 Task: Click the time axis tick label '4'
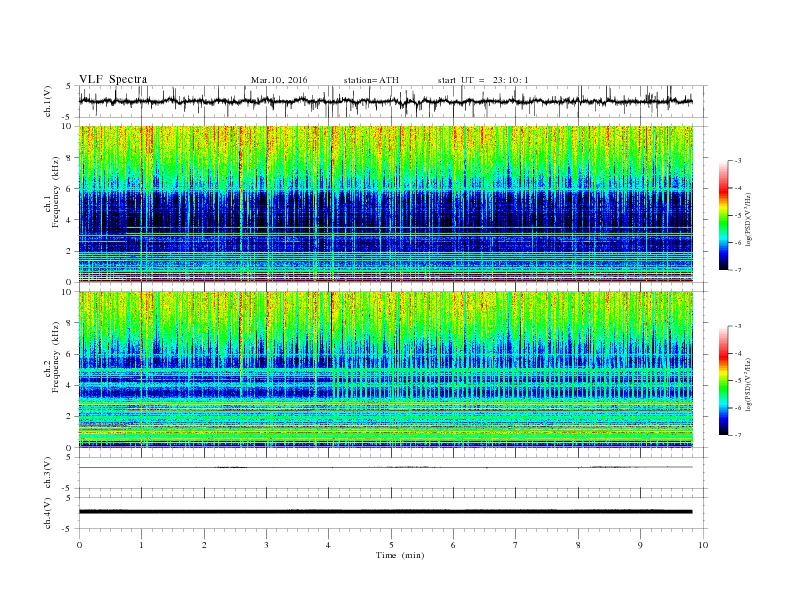329,545
